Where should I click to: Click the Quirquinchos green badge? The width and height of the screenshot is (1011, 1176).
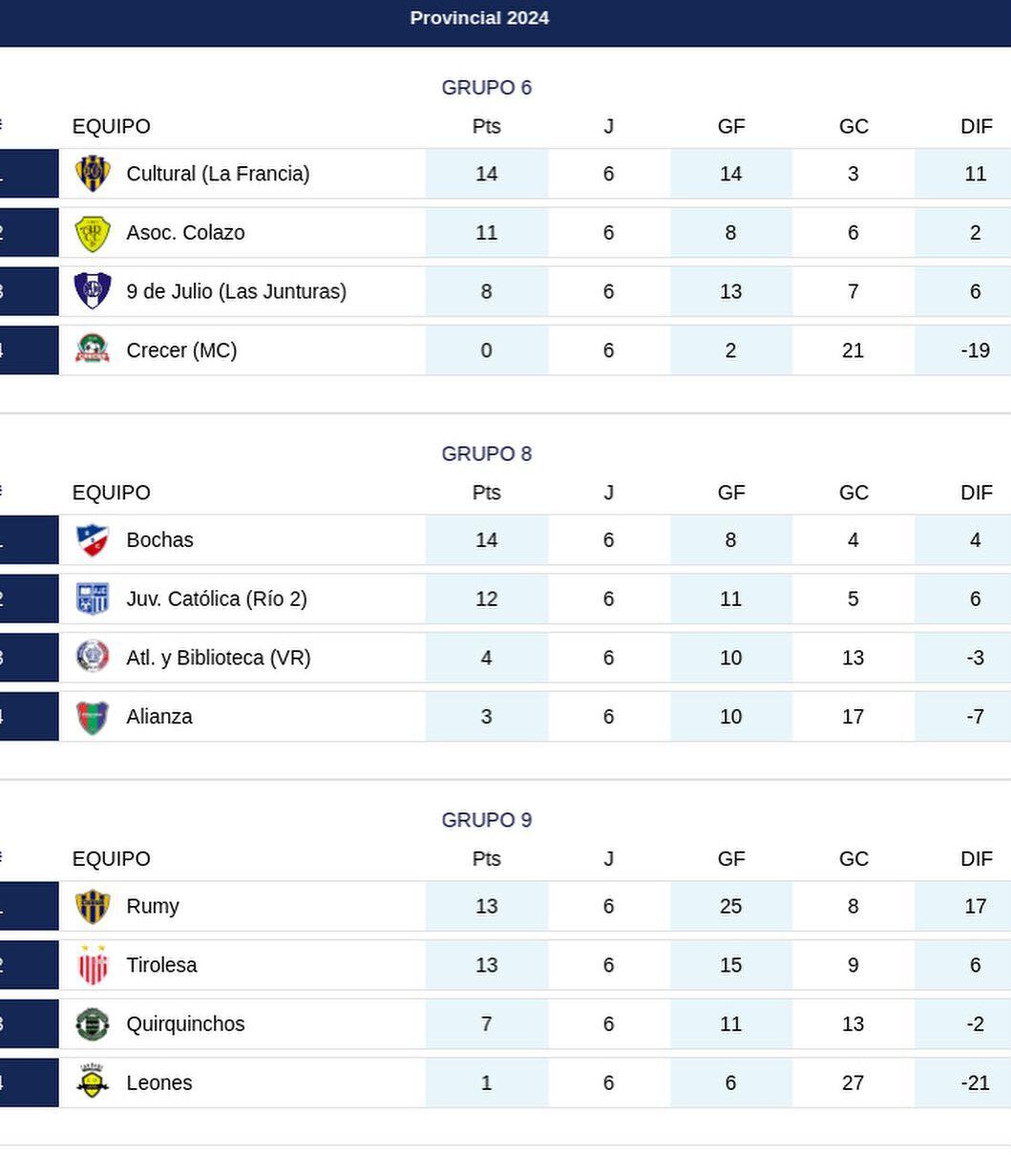pyautogui.click(x=93, y=1024)
